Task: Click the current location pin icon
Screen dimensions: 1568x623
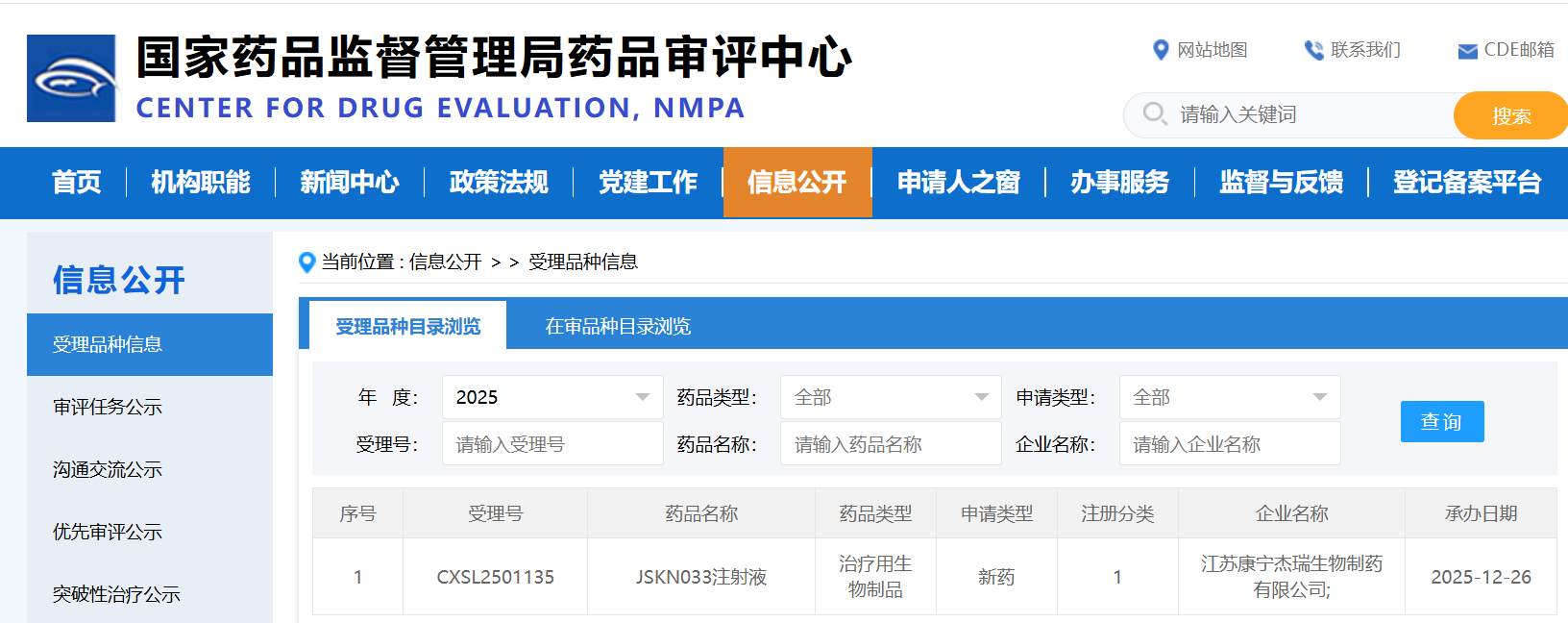Action: (307, 262)
